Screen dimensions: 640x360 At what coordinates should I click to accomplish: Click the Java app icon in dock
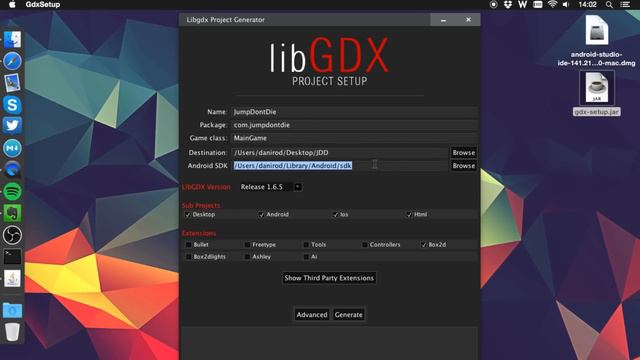pos(12,278)
